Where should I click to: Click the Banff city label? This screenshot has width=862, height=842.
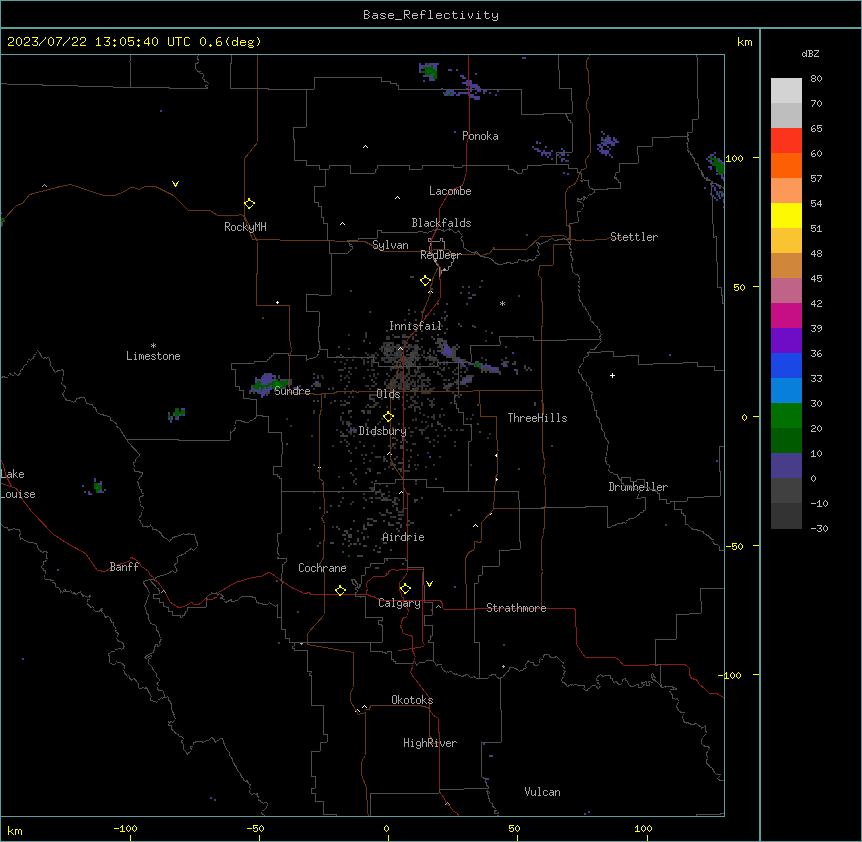click(124, 567)
